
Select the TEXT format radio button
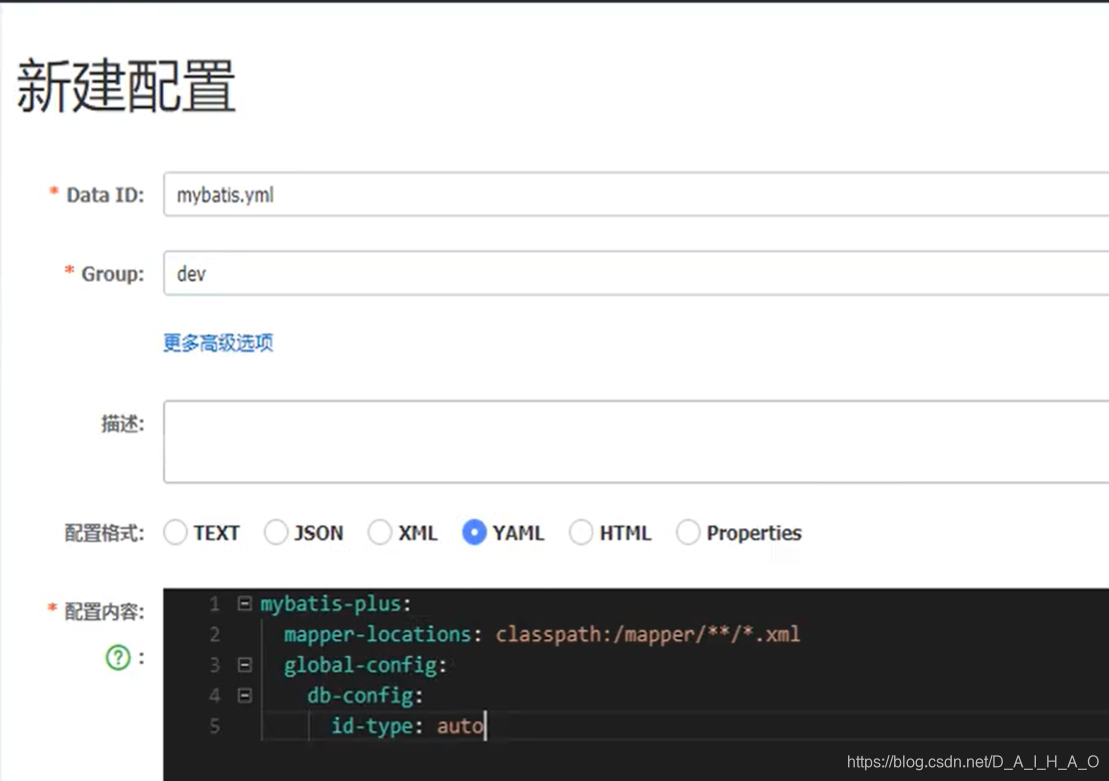point(175,533)
